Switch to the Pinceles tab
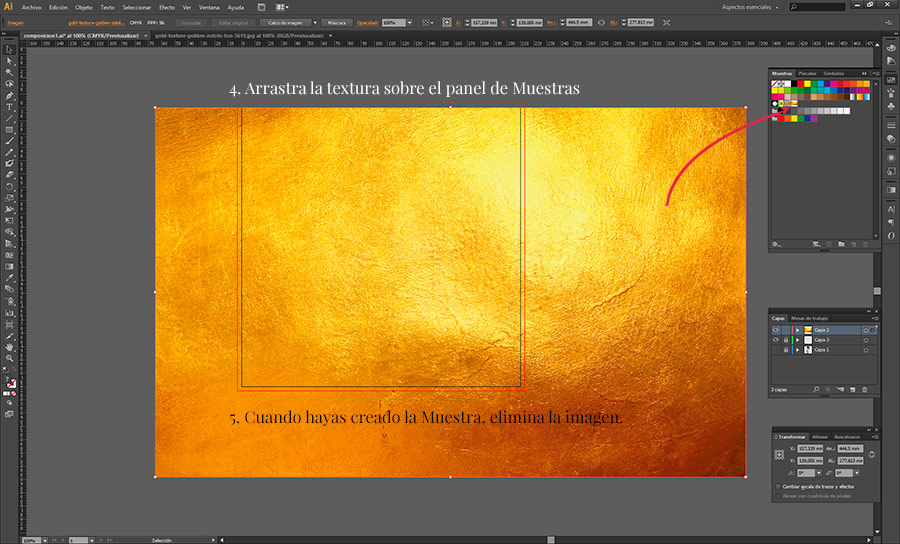The image size is (900, 544). tap(807, 73)
